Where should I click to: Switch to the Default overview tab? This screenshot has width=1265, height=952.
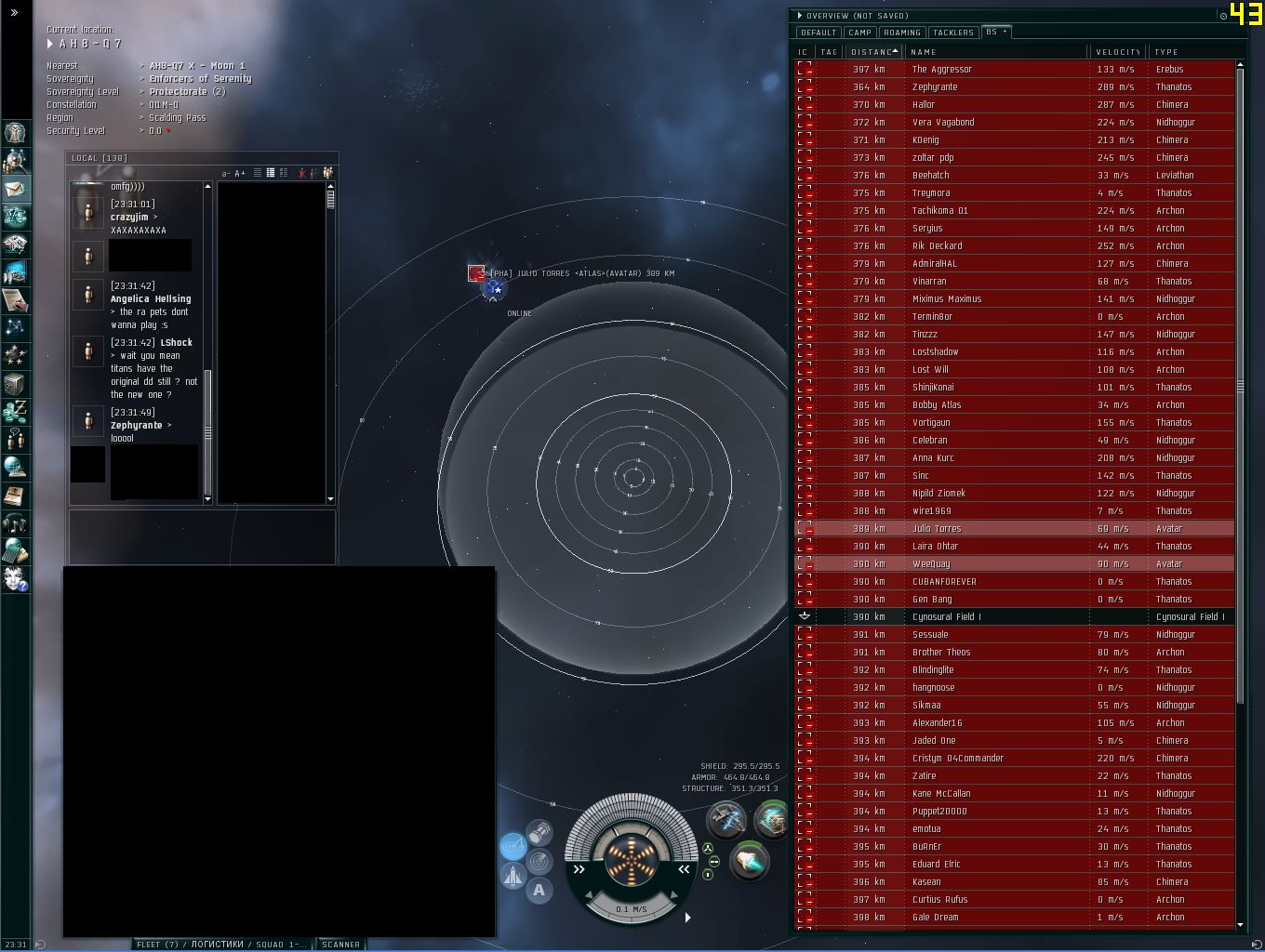[819, 33]
